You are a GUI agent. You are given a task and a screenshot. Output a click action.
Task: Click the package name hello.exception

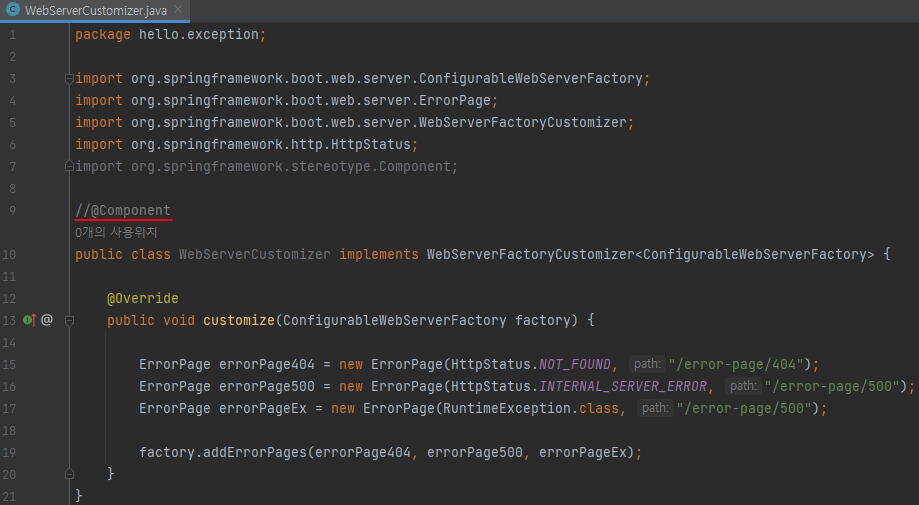199,35
